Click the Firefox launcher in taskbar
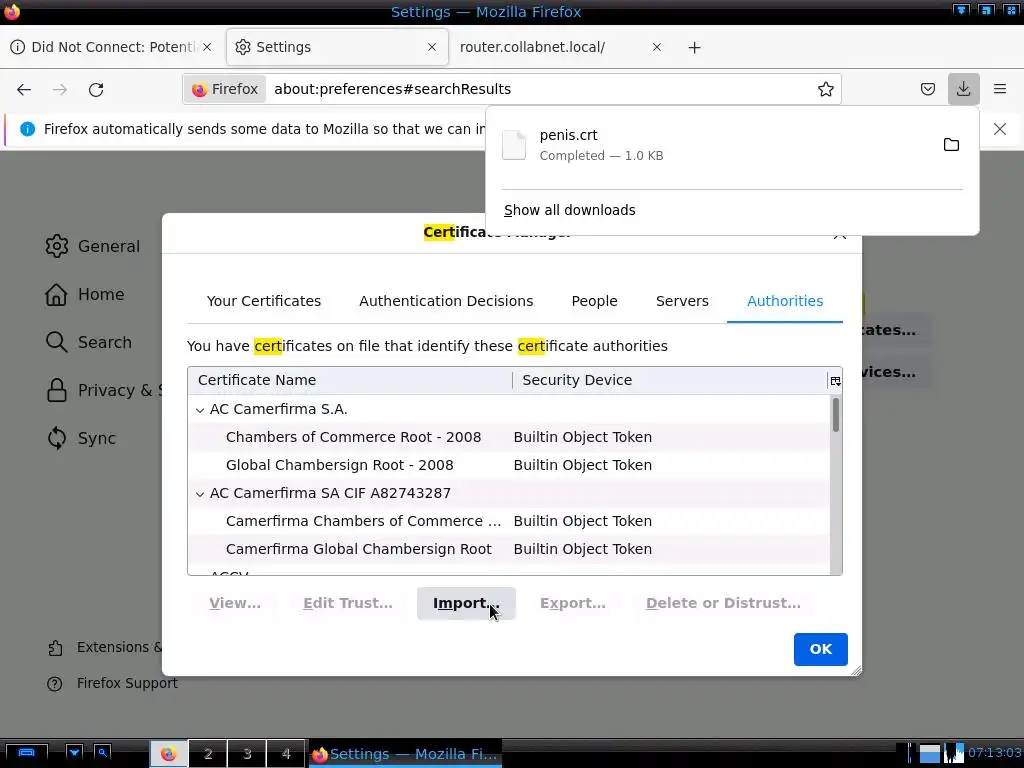 tap(168, 754)
